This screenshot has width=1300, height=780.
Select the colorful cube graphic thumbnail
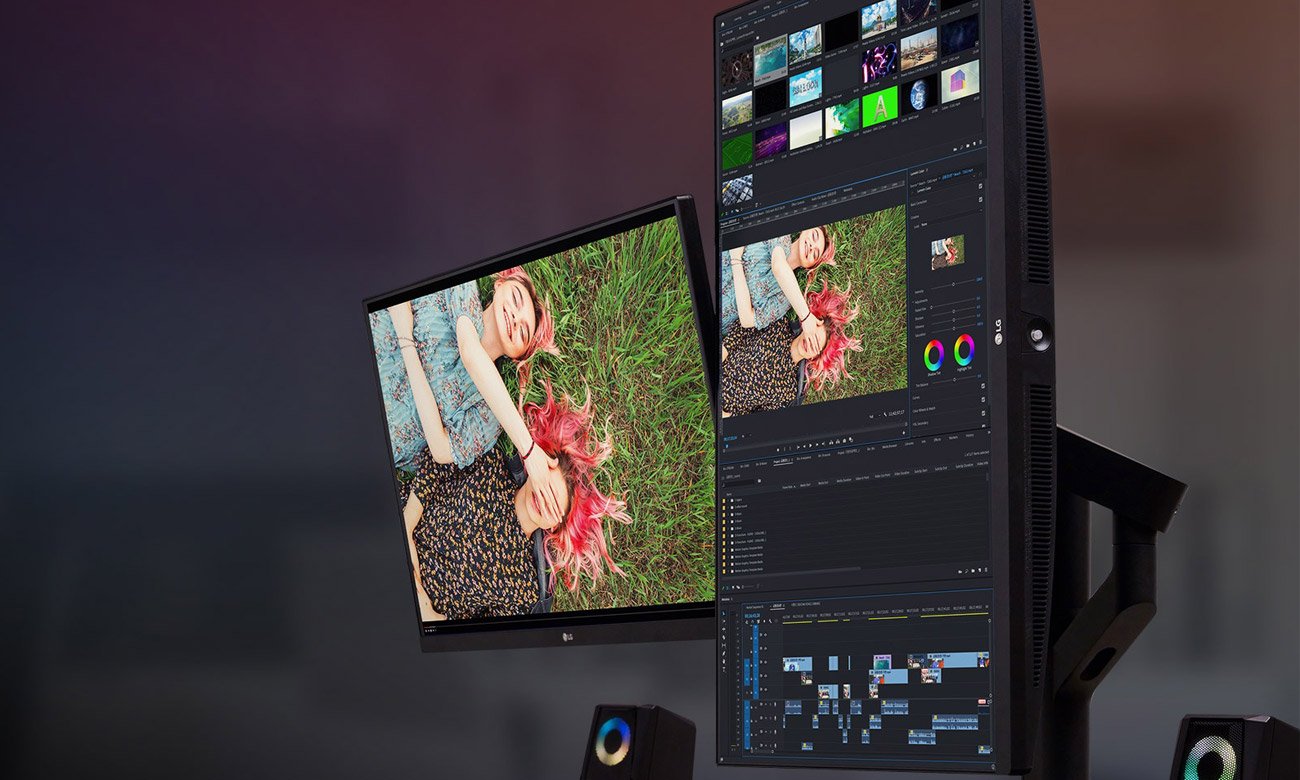point(959,82)
